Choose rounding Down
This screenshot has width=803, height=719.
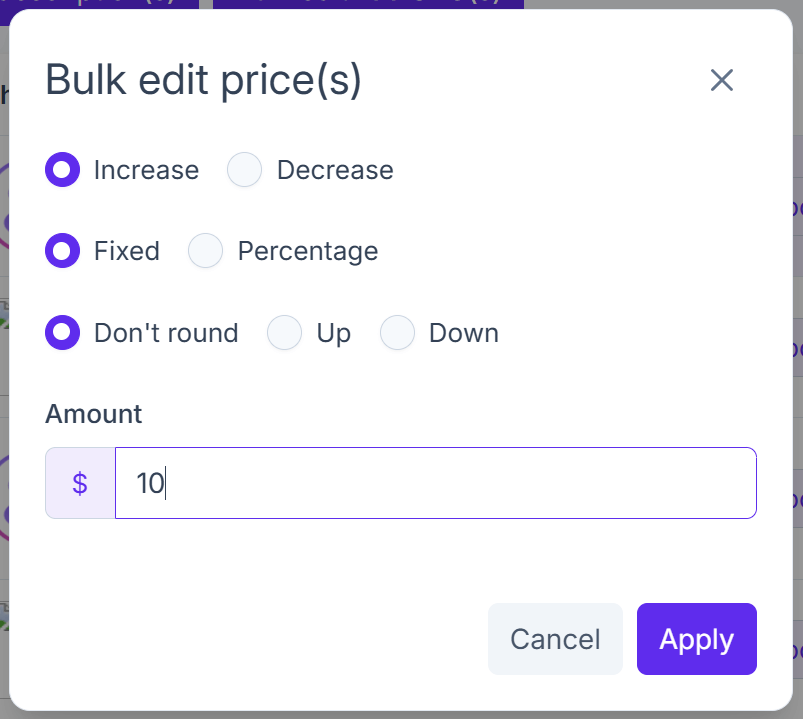397,333
